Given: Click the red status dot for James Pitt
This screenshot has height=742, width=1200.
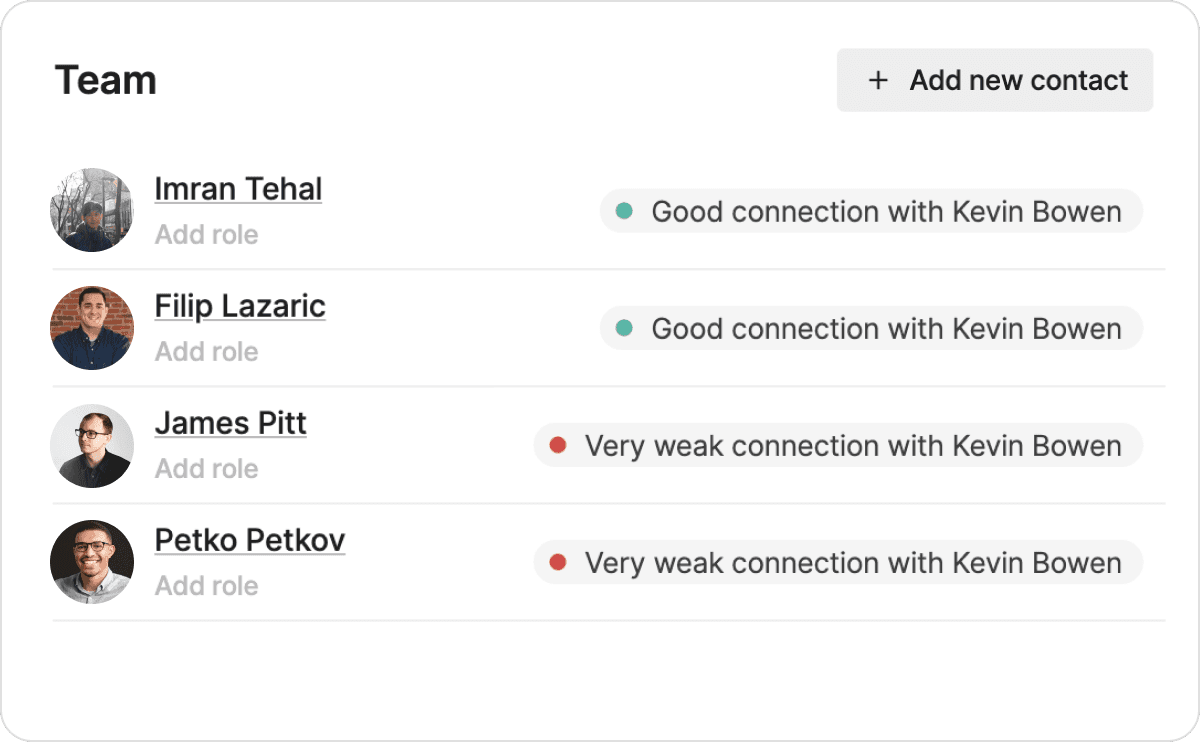Looking at the screenshot, I should pos(558,445).
